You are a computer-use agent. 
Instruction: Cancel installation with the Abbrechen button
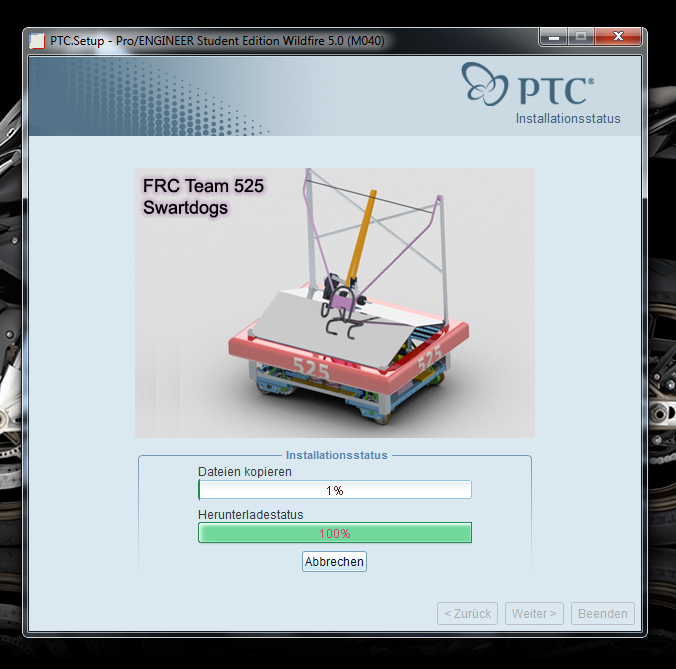click(334, 562)
